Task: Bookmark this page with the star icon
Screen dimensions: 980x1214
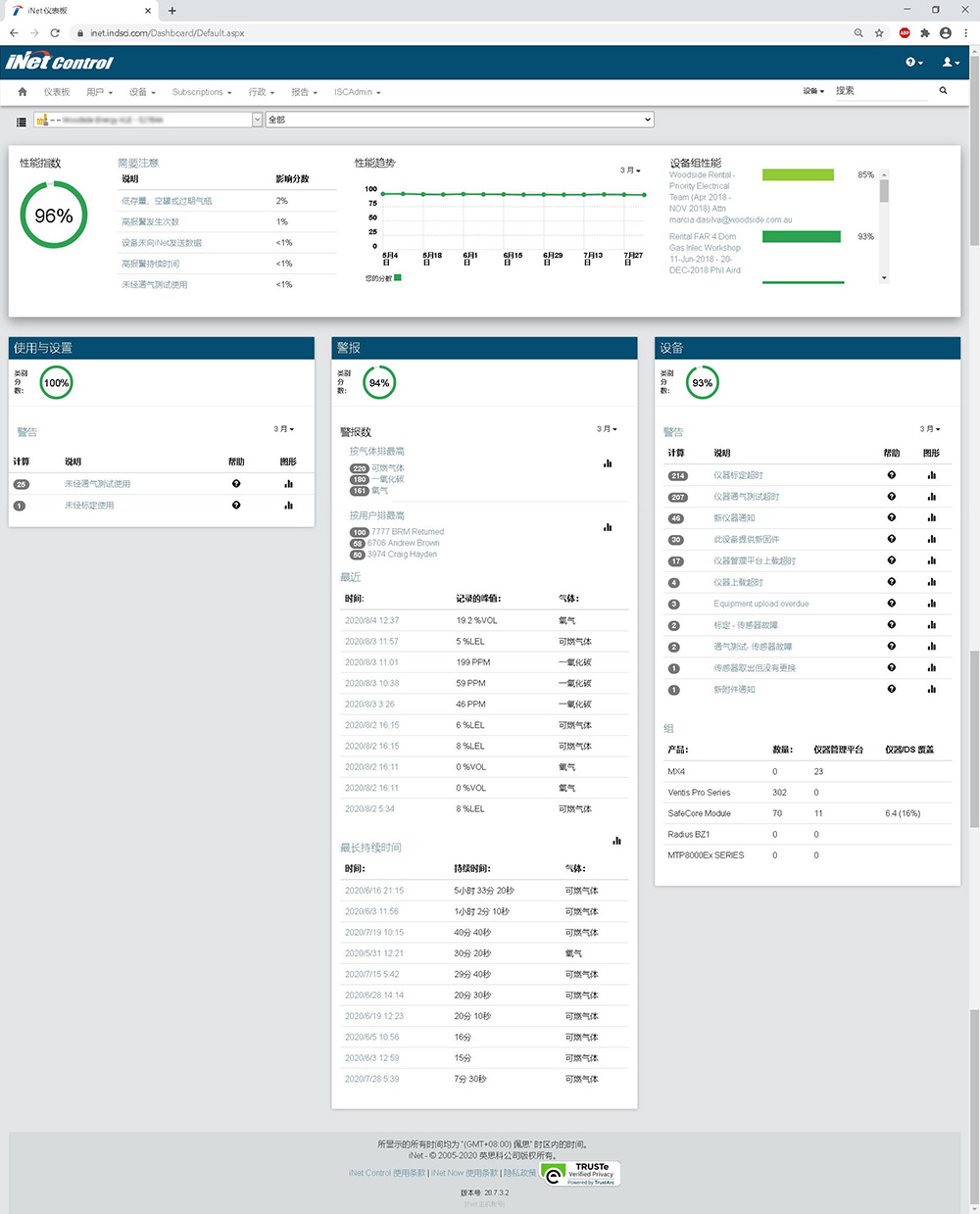Action: pos(879,33)
